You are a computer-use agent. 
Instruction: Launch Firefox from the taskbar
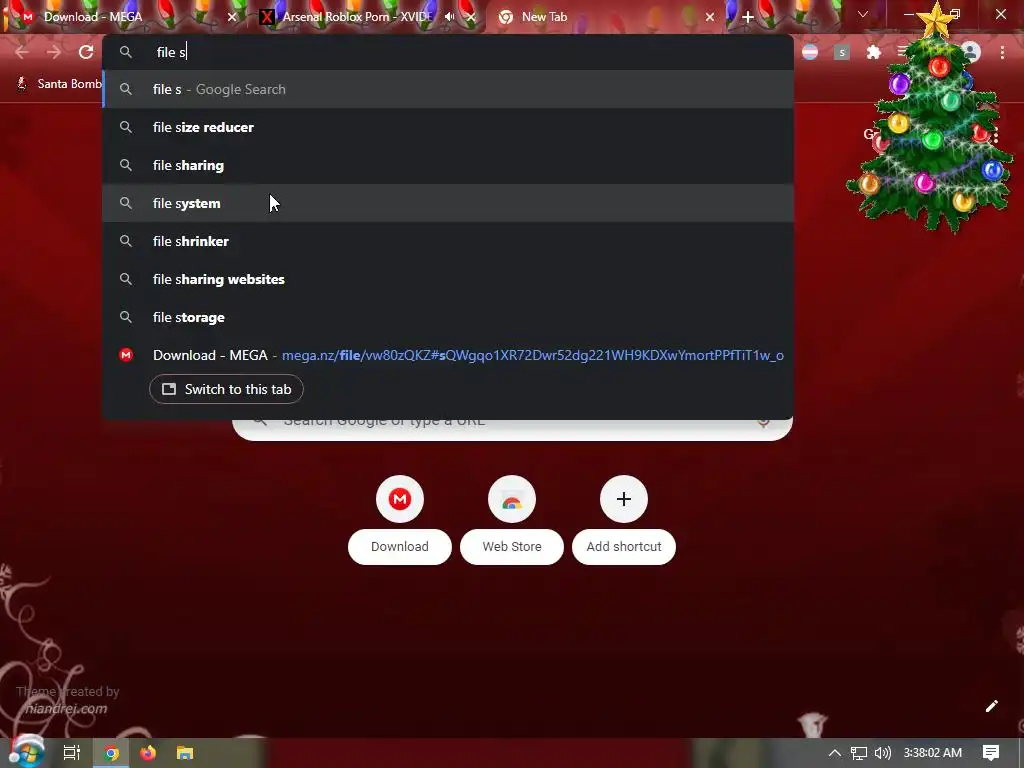click(148, 753)
